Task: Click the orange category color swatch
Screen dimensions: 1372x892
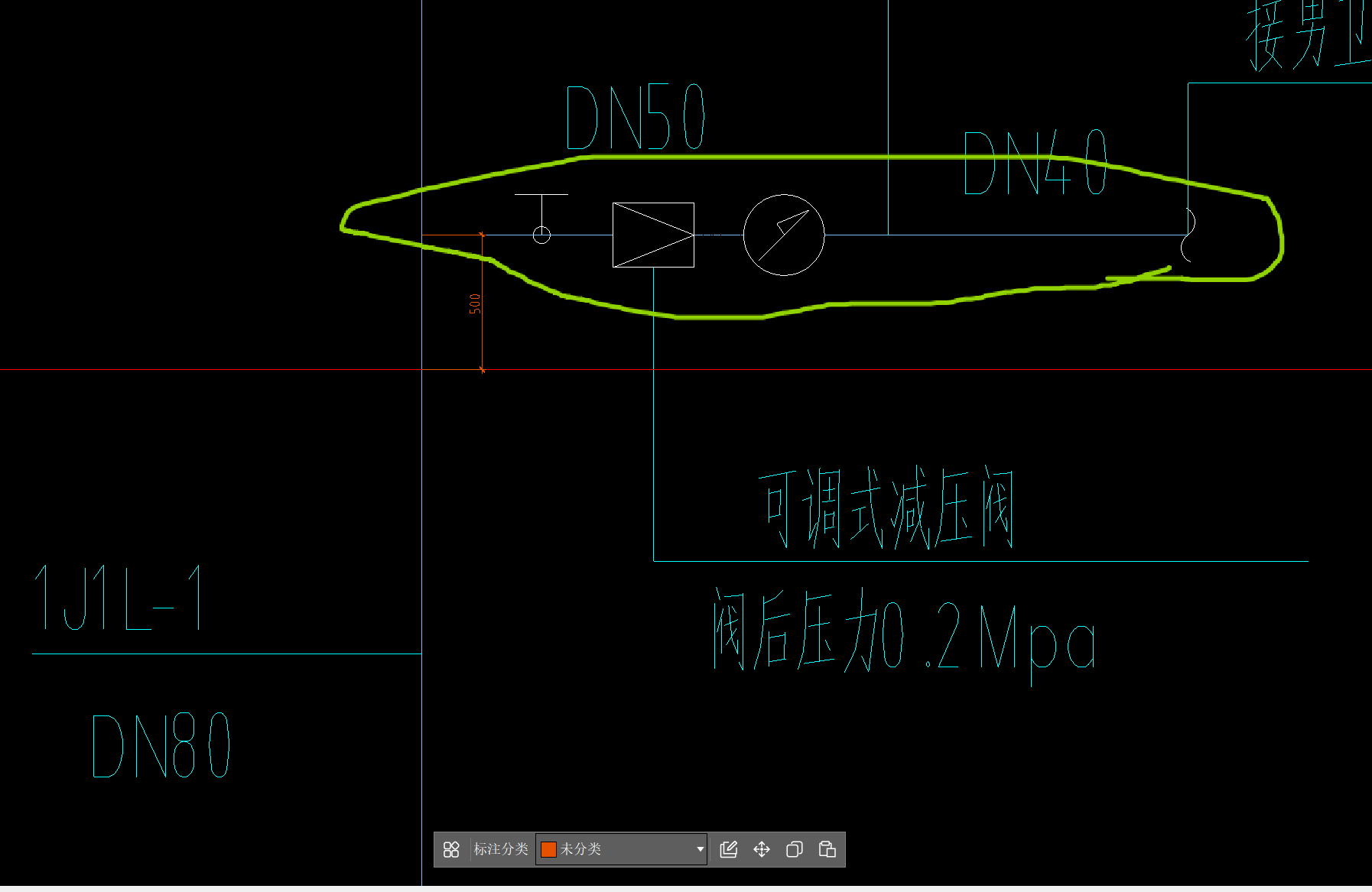Action: tap(548, 849)
